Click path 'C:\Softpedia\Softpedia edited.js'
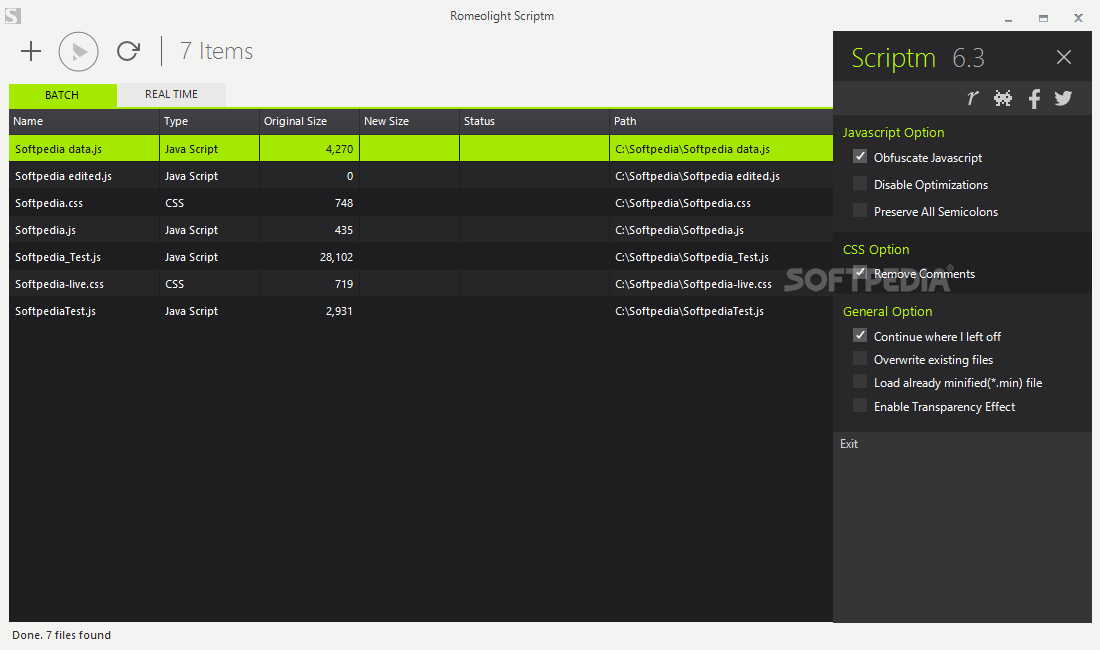1100x650 pixels. coord(697,176)
